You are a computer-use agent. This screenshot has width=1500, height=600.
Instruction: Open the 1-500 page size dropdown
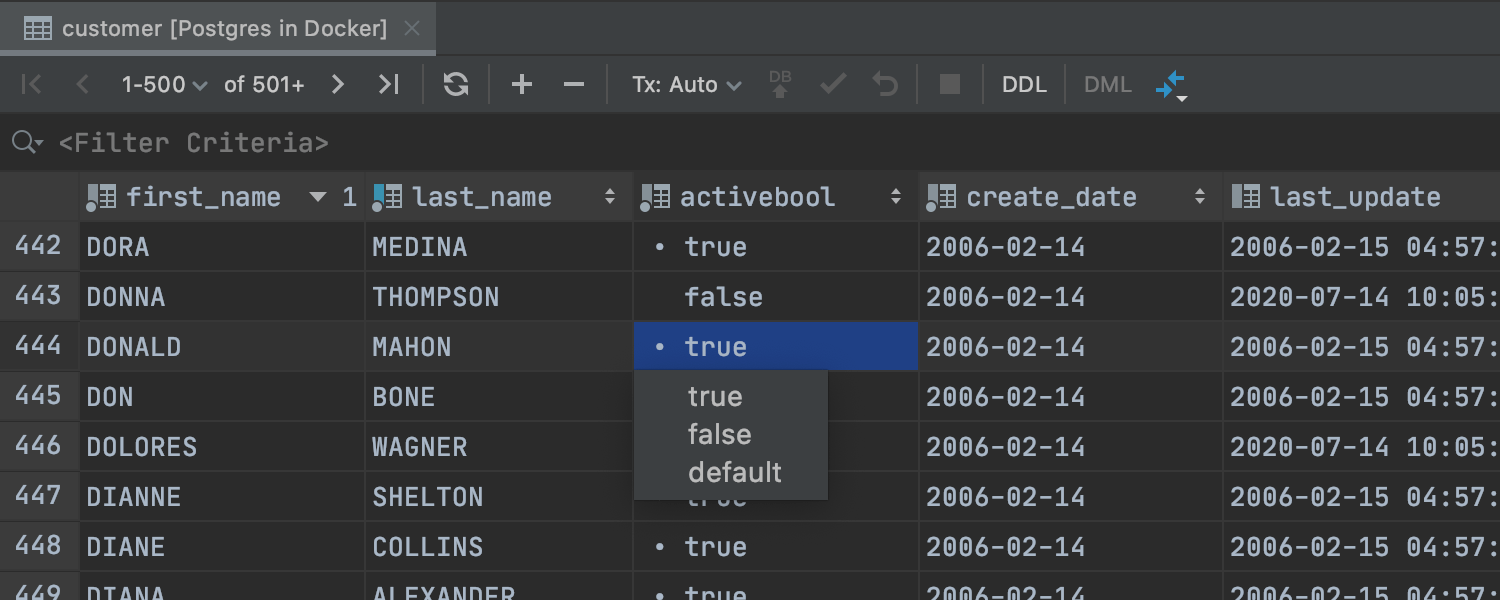coord(164,85)
